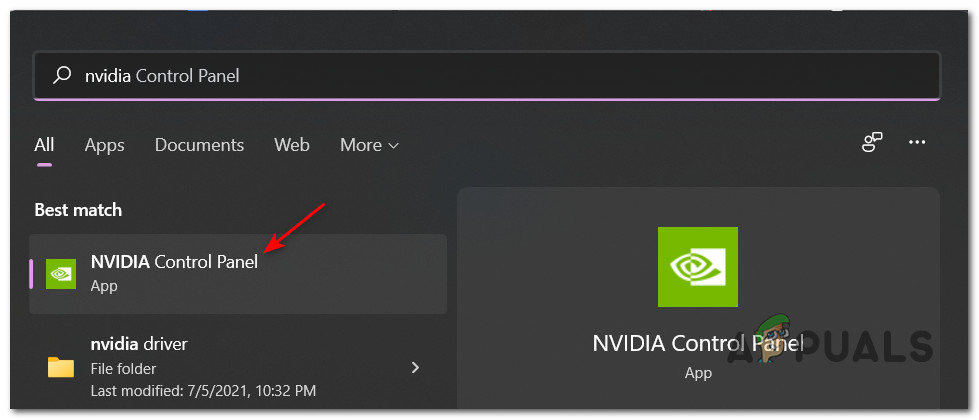Image resolution: width=979 pixels, height=420 pixels.
Task: Open the three-dots more options menu
Action: (x=917, y=143)
